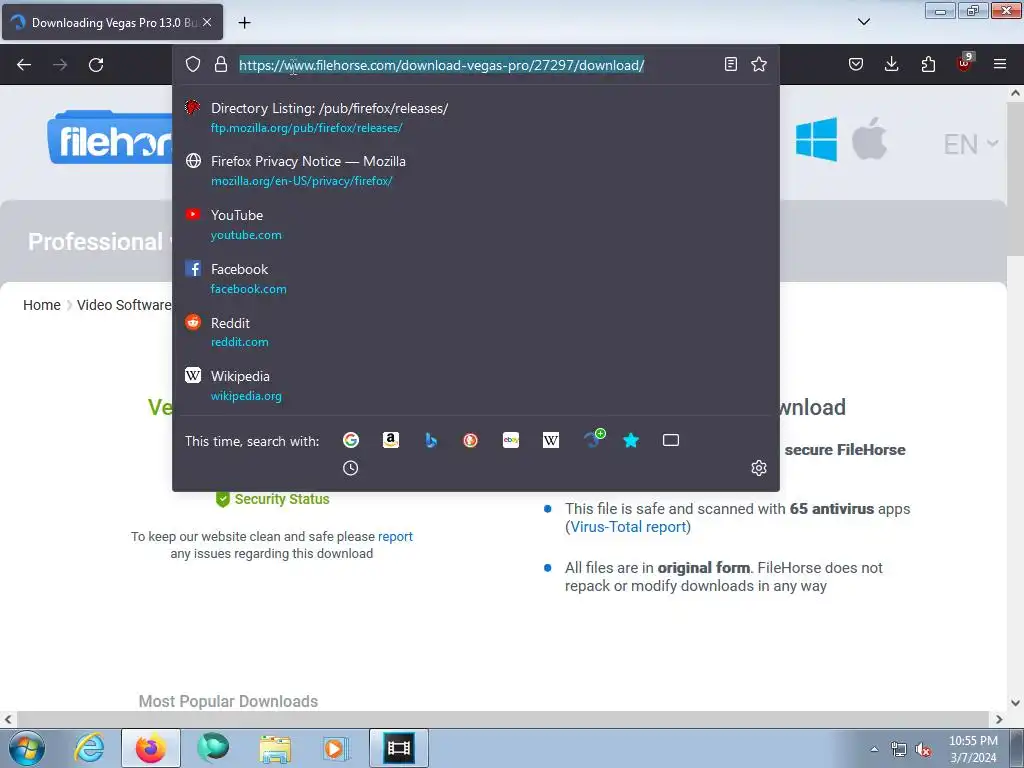Click the horizontal scrollbar right arrow
Screen dimensions: 1024x768
click(x=999, y=719)
